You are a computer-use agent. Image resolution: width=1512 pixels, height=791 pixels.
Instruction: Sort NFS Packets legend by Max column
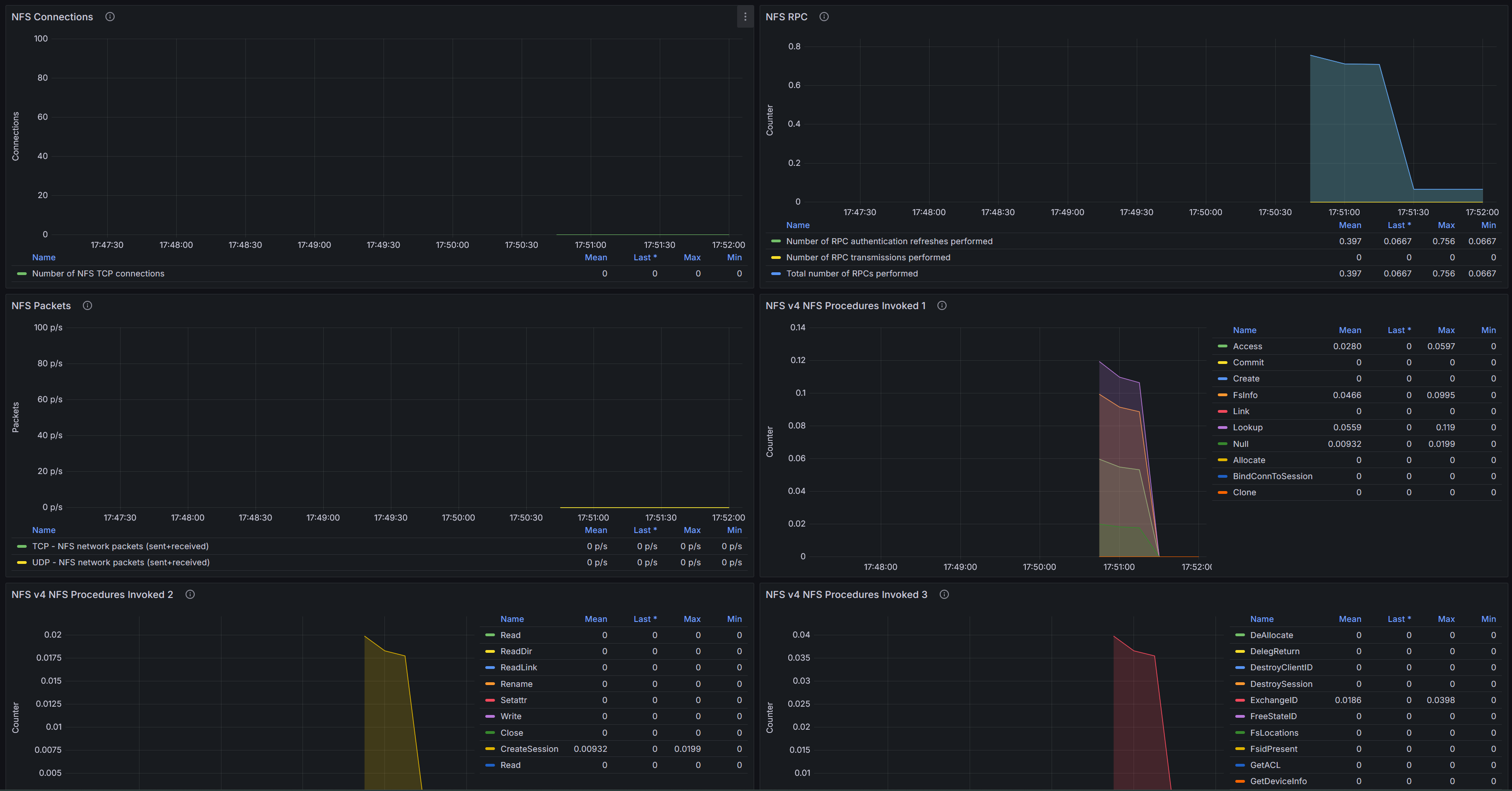(x=692, y=530)
